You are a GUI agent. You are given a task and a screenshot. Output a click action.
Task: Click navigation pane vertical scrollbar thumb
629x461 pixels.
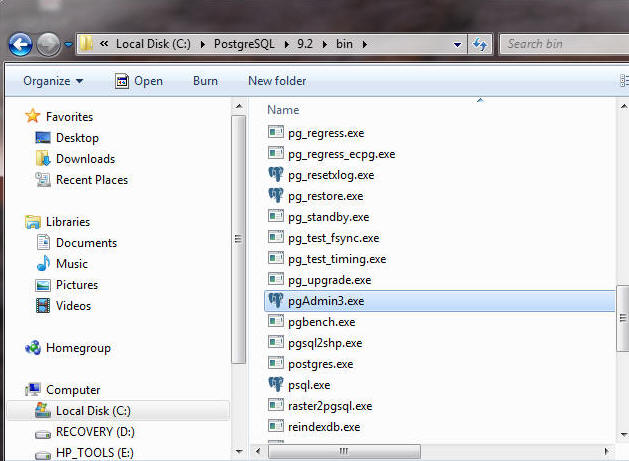pos(239,239)
